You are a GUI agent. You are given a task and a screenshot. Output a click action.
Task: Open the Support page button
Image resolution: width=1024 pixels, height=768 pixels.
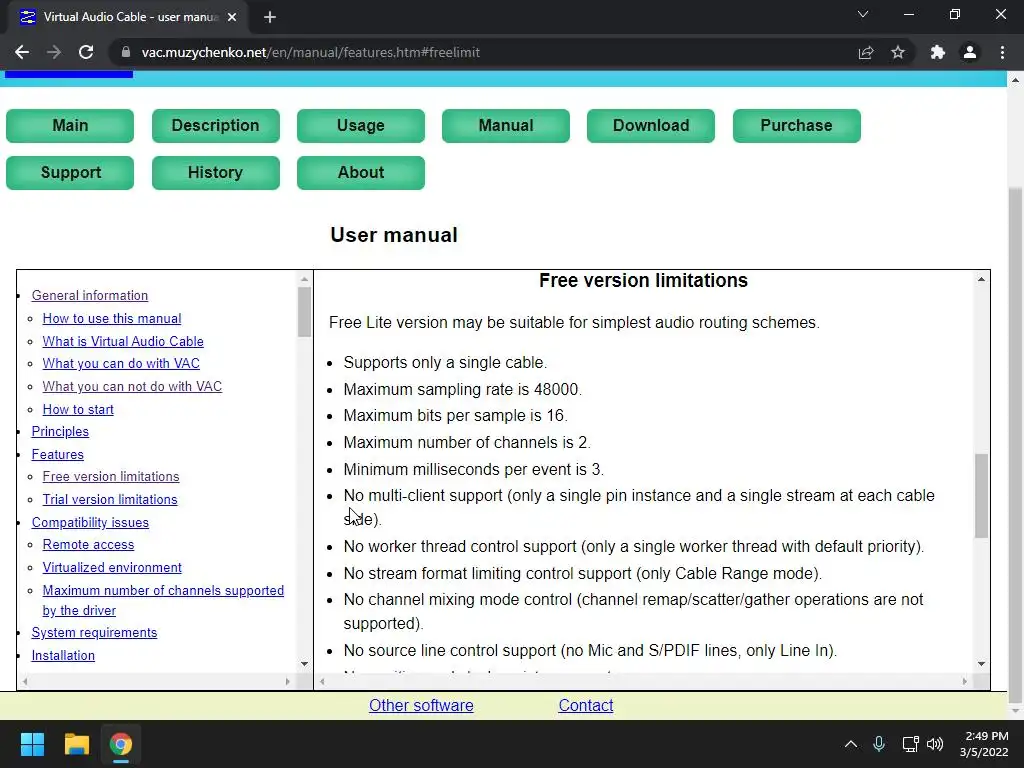(x=70, y=172)
